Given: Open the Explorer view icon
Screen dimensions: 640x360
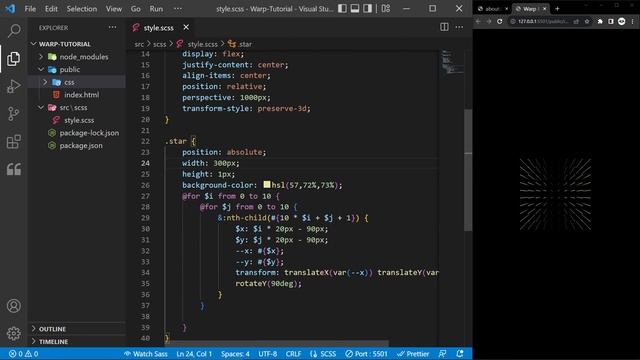Looking at the screenshot, I should tap(13, 59).
